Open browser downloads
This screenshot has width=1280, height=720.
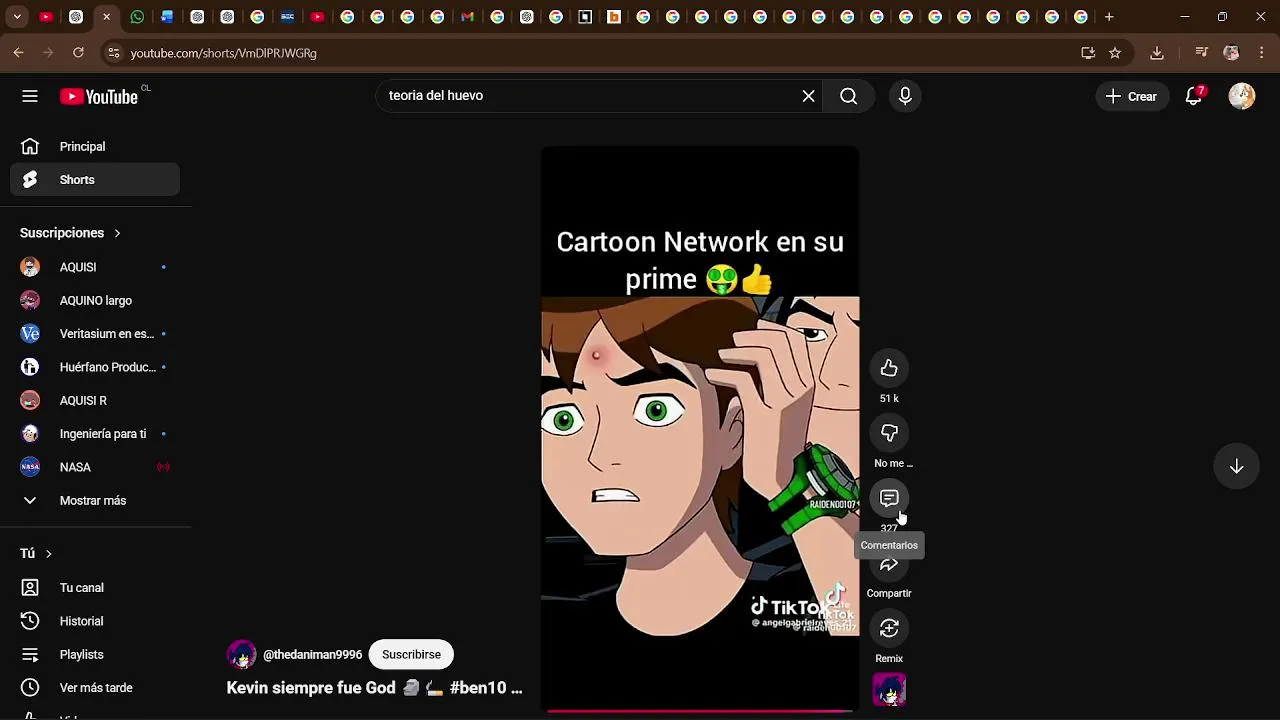(1157, 53)
